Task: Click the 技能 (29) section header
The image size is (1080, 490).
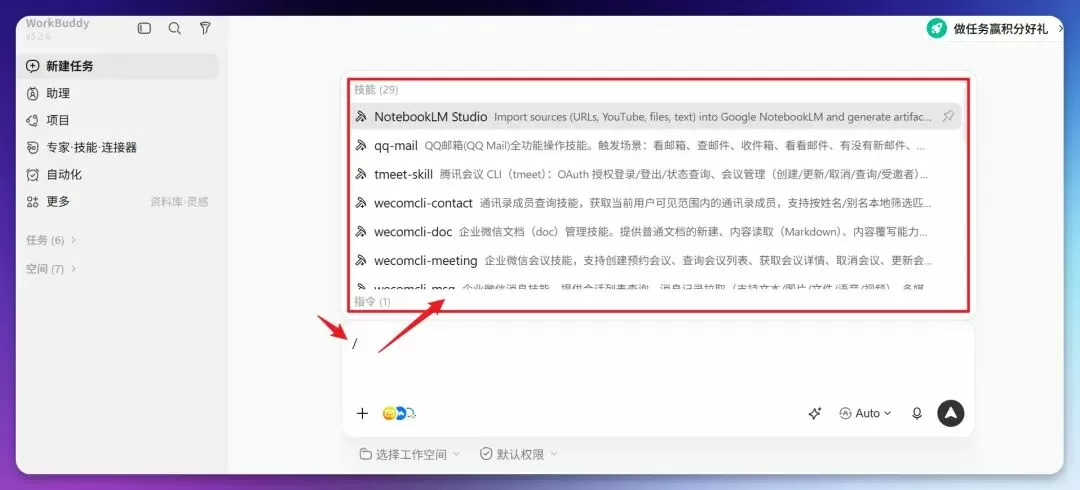Action: point(376,90)
